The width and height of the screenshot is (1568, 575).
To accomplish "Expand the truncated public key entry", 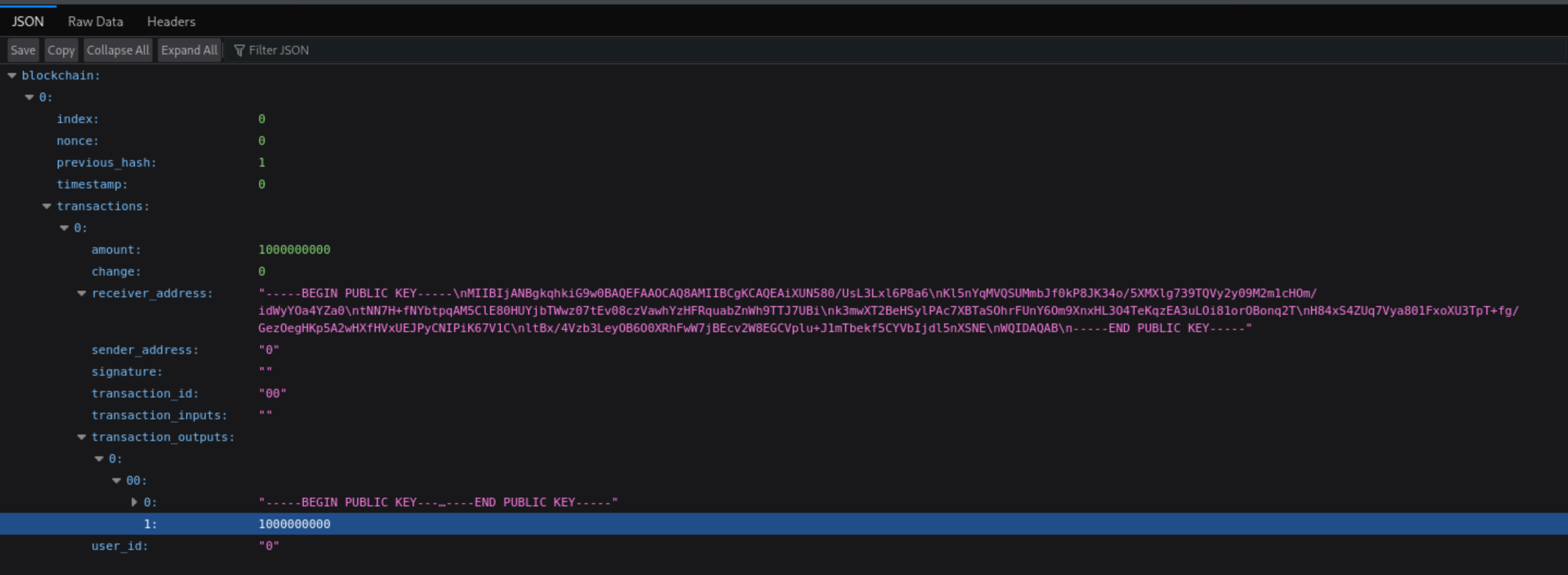I will point(134,502).
